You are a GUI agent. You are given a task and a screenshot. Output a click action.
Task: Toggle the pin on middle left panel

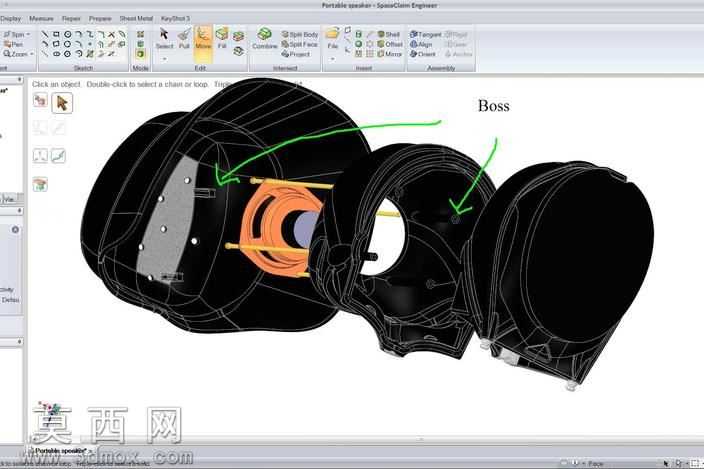[x=19, y=210]
